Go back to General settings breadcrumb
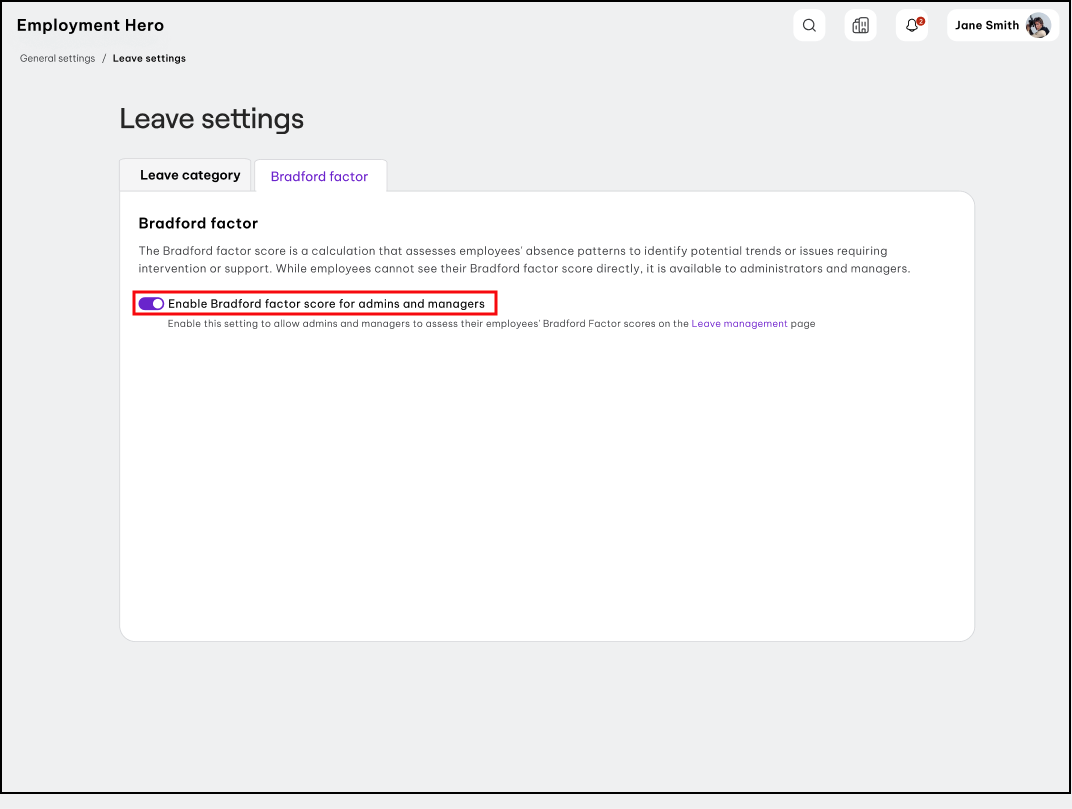This screenshot has height=809, width=1072. point(57,59)
